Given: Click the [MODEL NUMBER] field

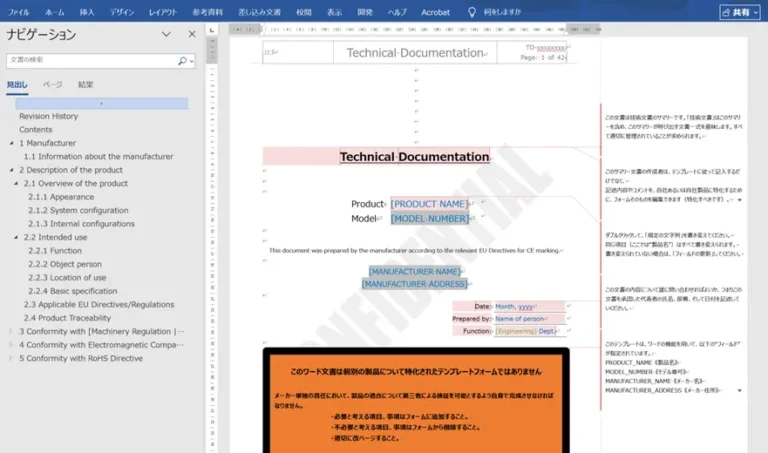Looking at the screenshot, I should [430, 218].
